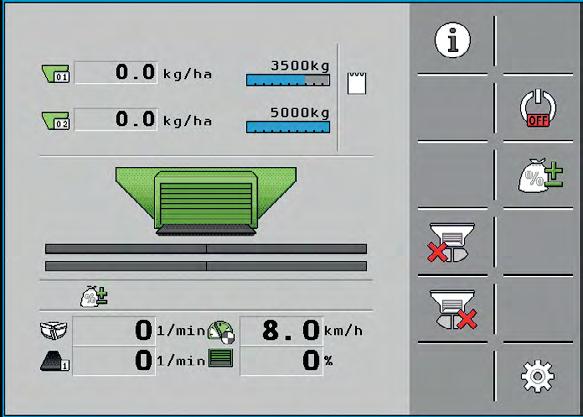
Task: Open the percent quantity adjustment softkey
Action: click(541, 175)
